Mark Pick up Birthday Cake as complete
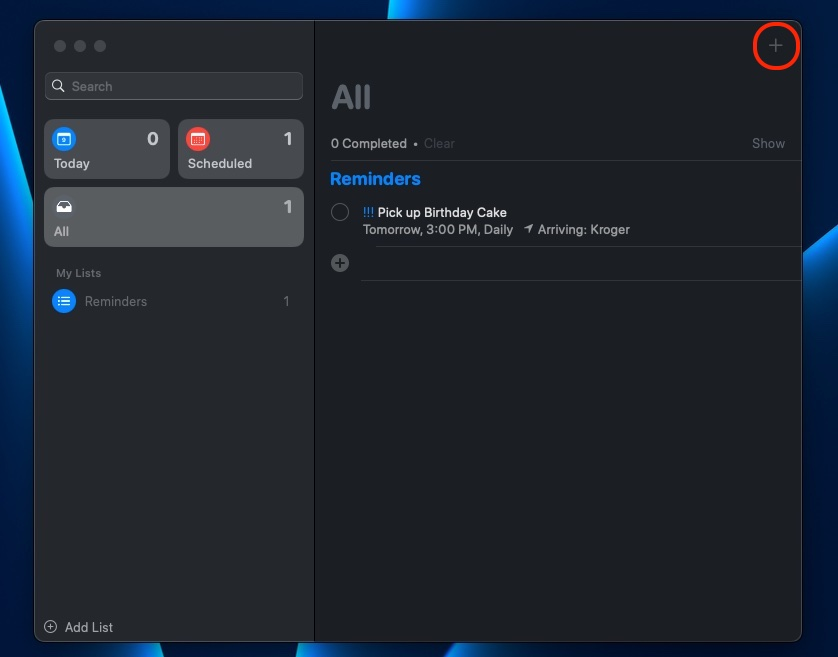The width and height of the screenshot is (838, 657). 340,212
